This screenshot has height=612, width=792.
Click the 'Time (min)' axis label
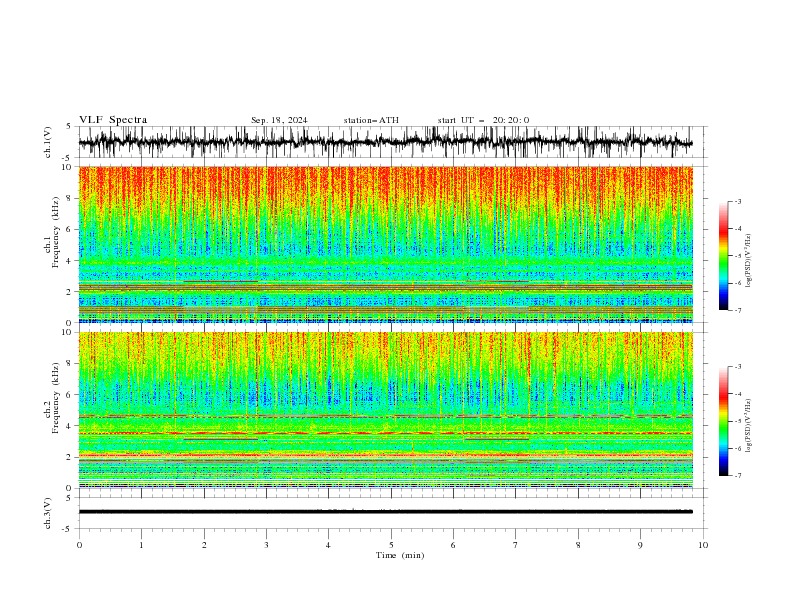pyautogui.click(x=400, y=555)
